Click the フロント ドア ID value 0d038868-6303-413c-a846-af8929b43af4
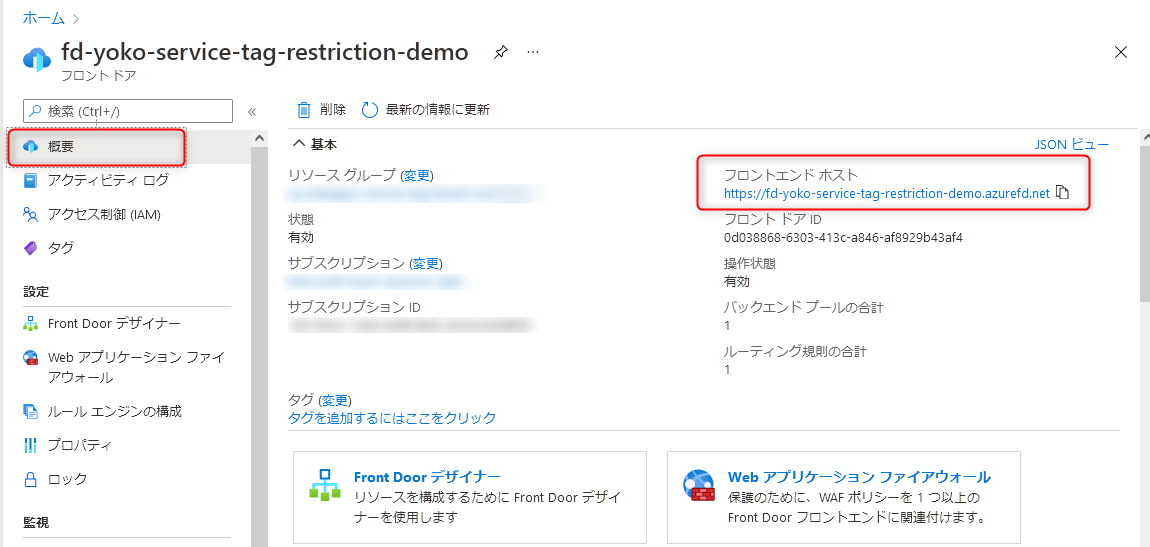This screenshot has height=547, width=1150. click(843, 238)
